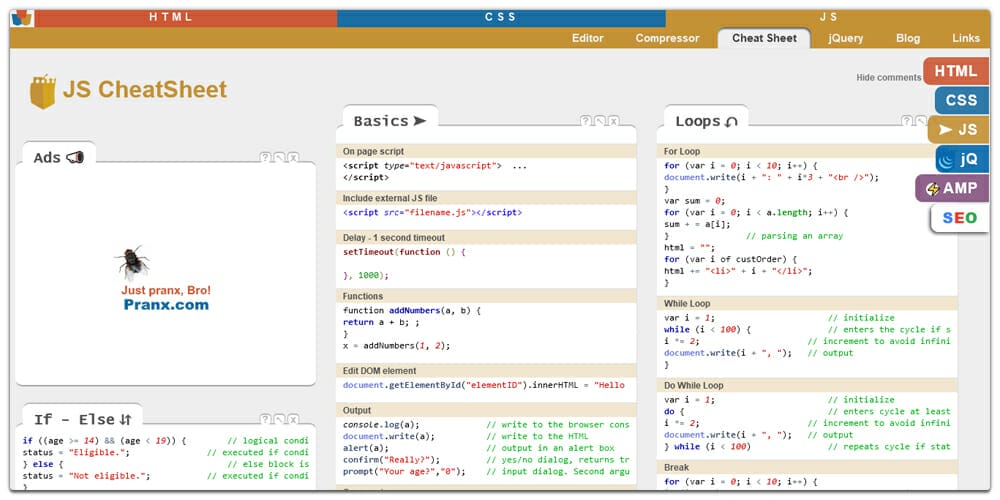Click the 'Output' section header in Basics
This screenshot has width=1000, height=500.
[x=486, y=410]
